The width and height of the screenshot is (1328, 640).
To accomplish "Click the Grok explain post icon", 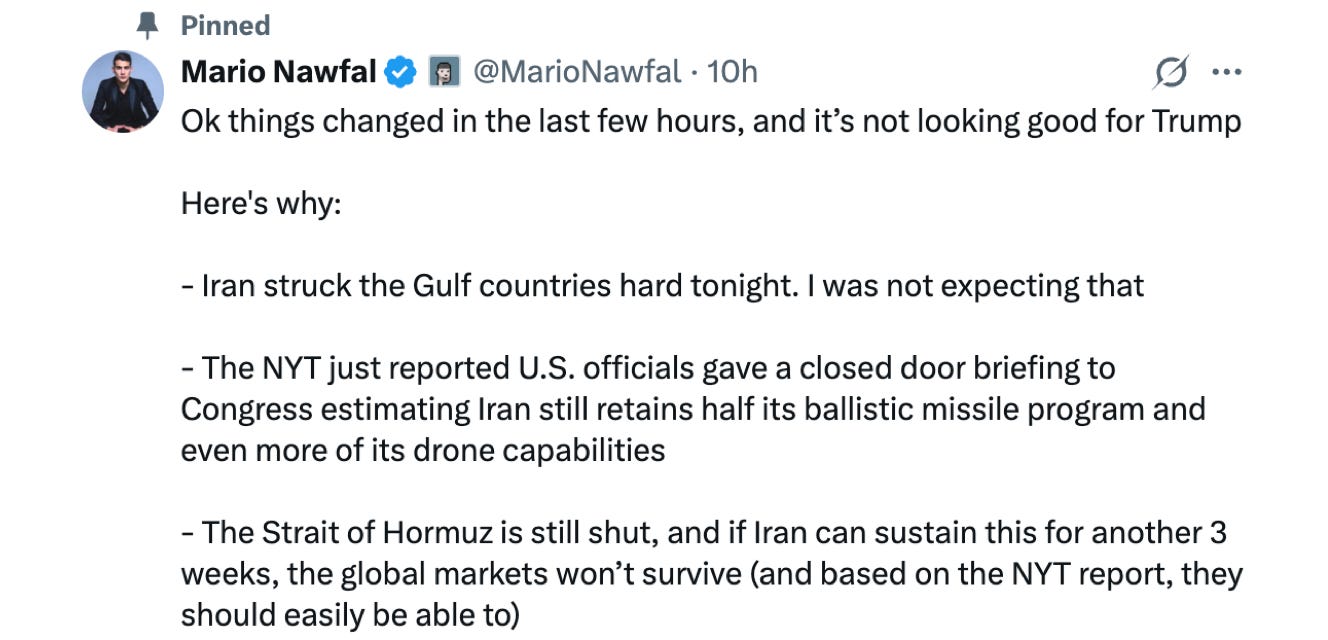I will 1171,72.
